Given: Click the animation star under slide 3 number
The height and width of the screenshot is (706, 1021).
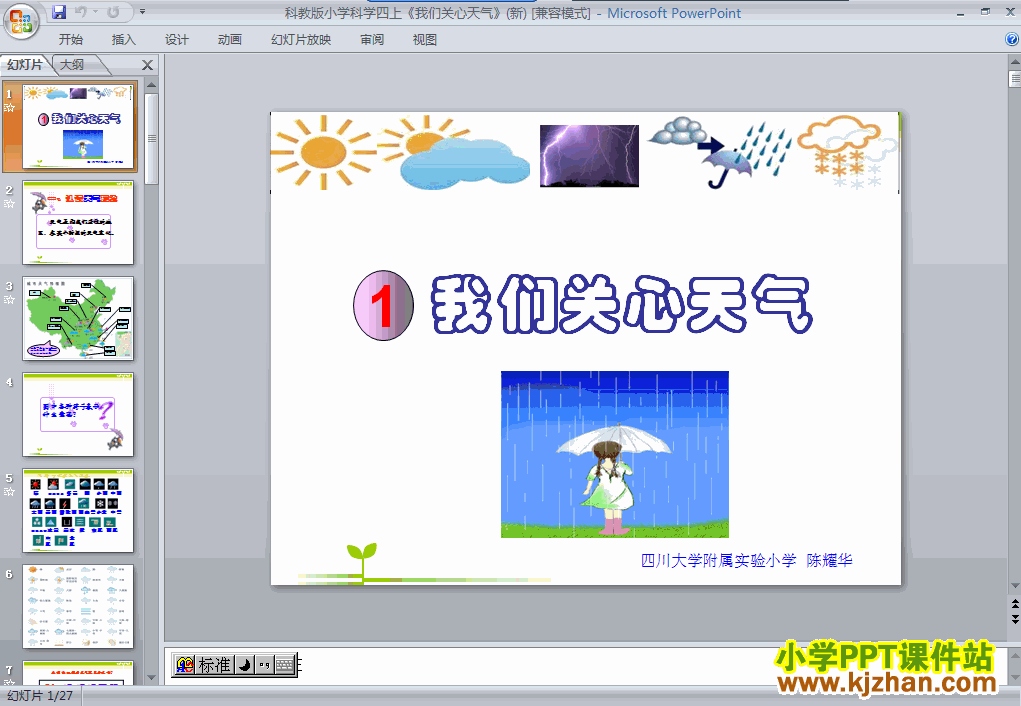Looking at the screenshot, I should point(9,300).
